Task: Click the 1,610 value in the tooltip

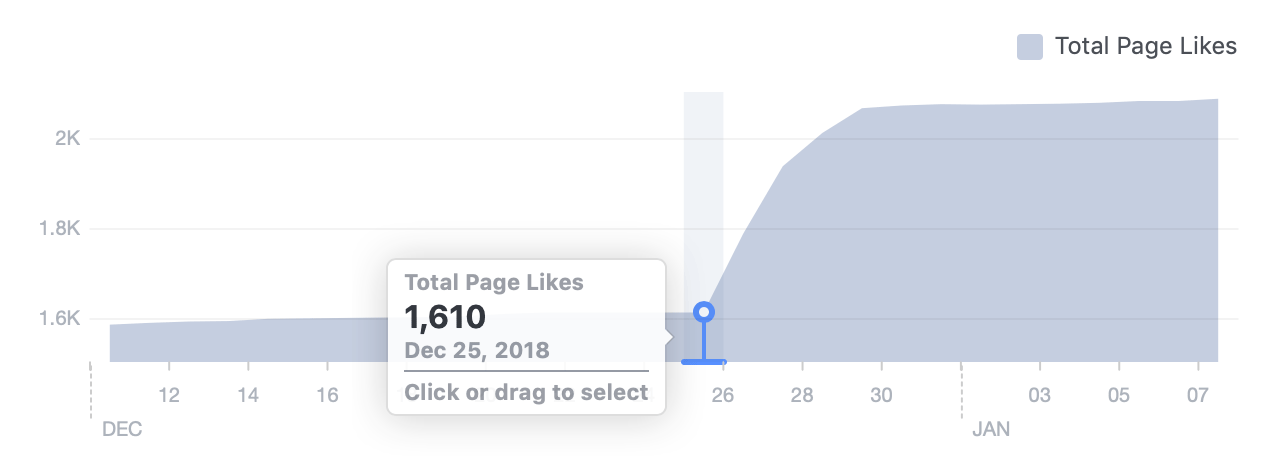Action: (445, 317)
